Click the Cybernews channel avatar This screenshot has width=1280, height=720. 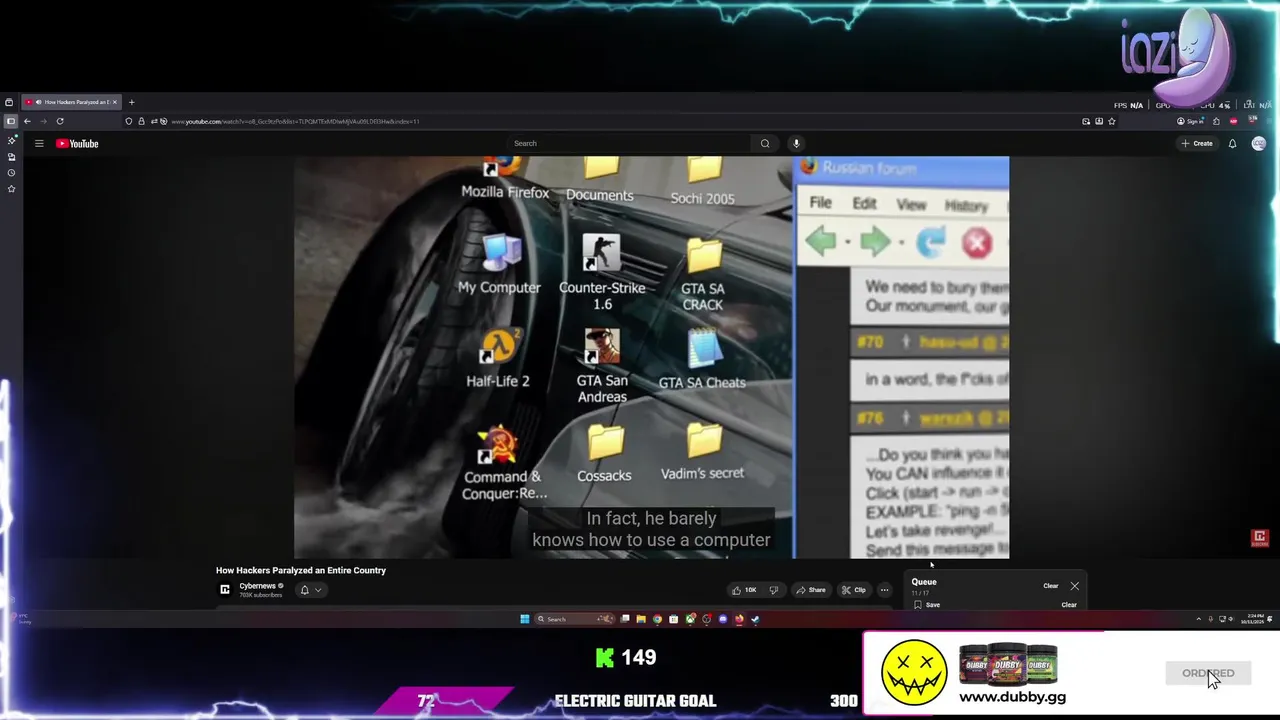pyautogui.click(x=225, y=590)
